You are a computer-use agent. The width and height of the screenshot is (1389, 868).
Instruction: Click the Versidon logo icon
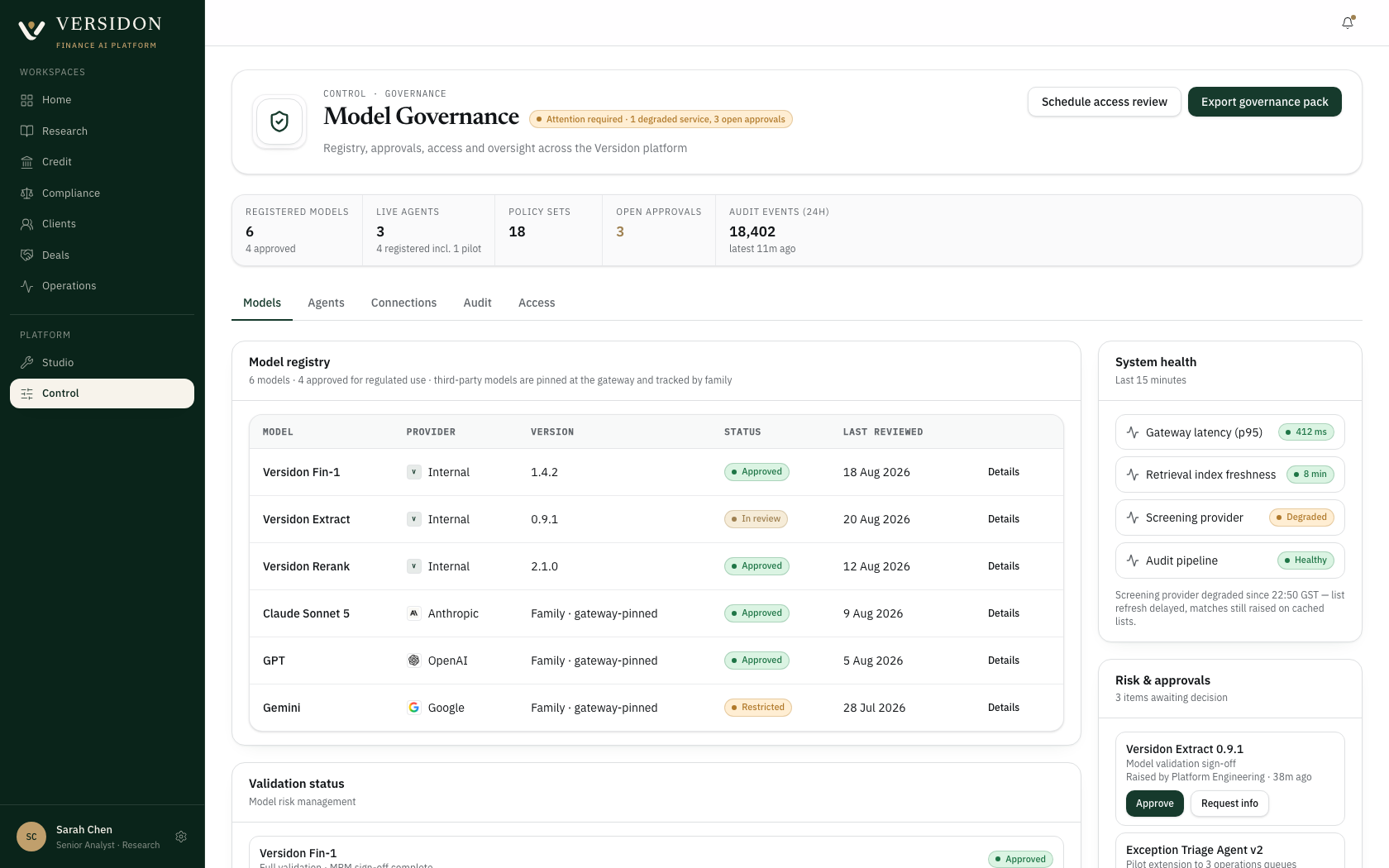[31, 30]
